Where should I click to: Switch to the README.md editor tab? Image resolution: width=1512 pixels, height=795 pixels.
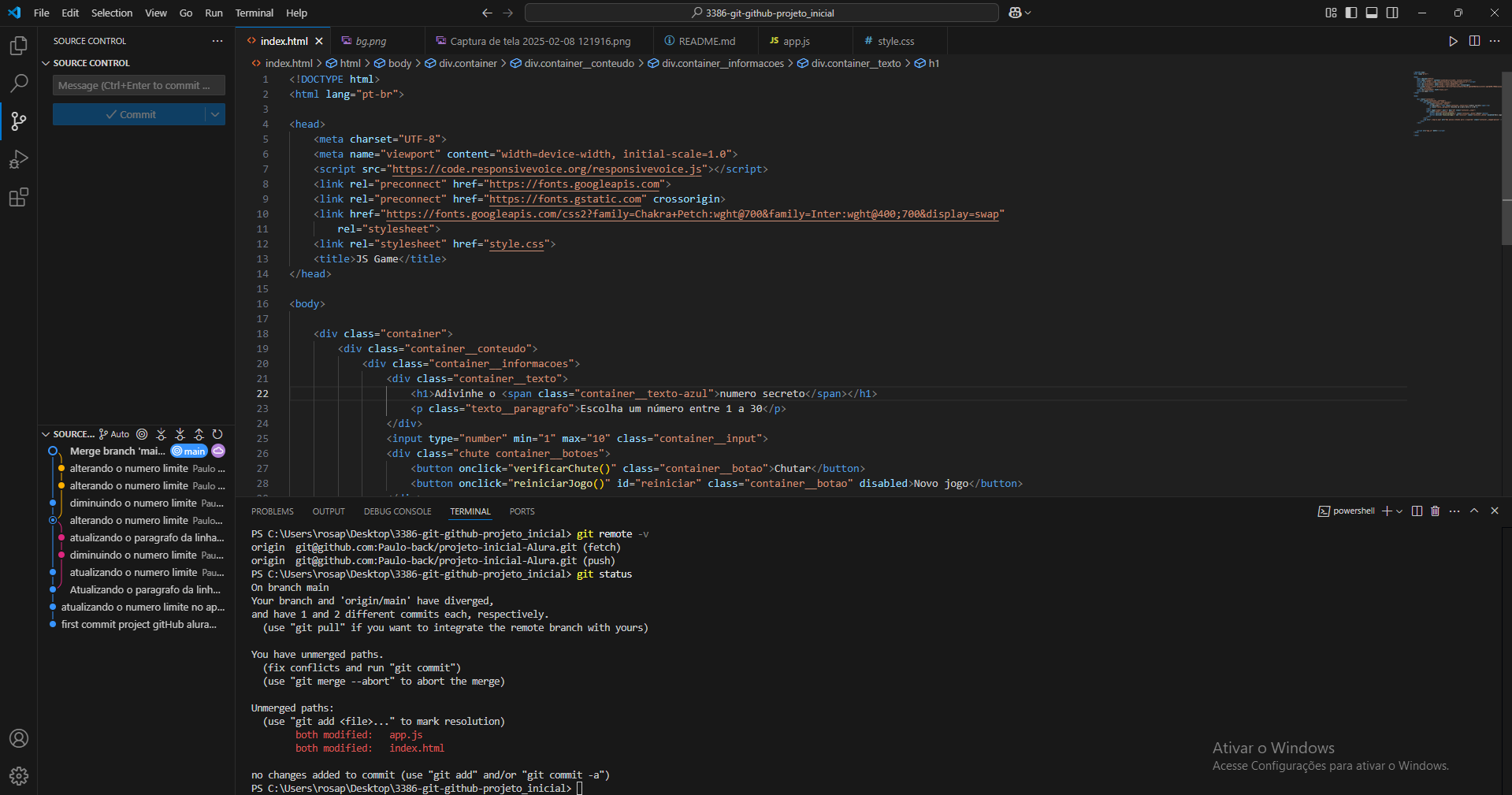(x=707, y=41)
